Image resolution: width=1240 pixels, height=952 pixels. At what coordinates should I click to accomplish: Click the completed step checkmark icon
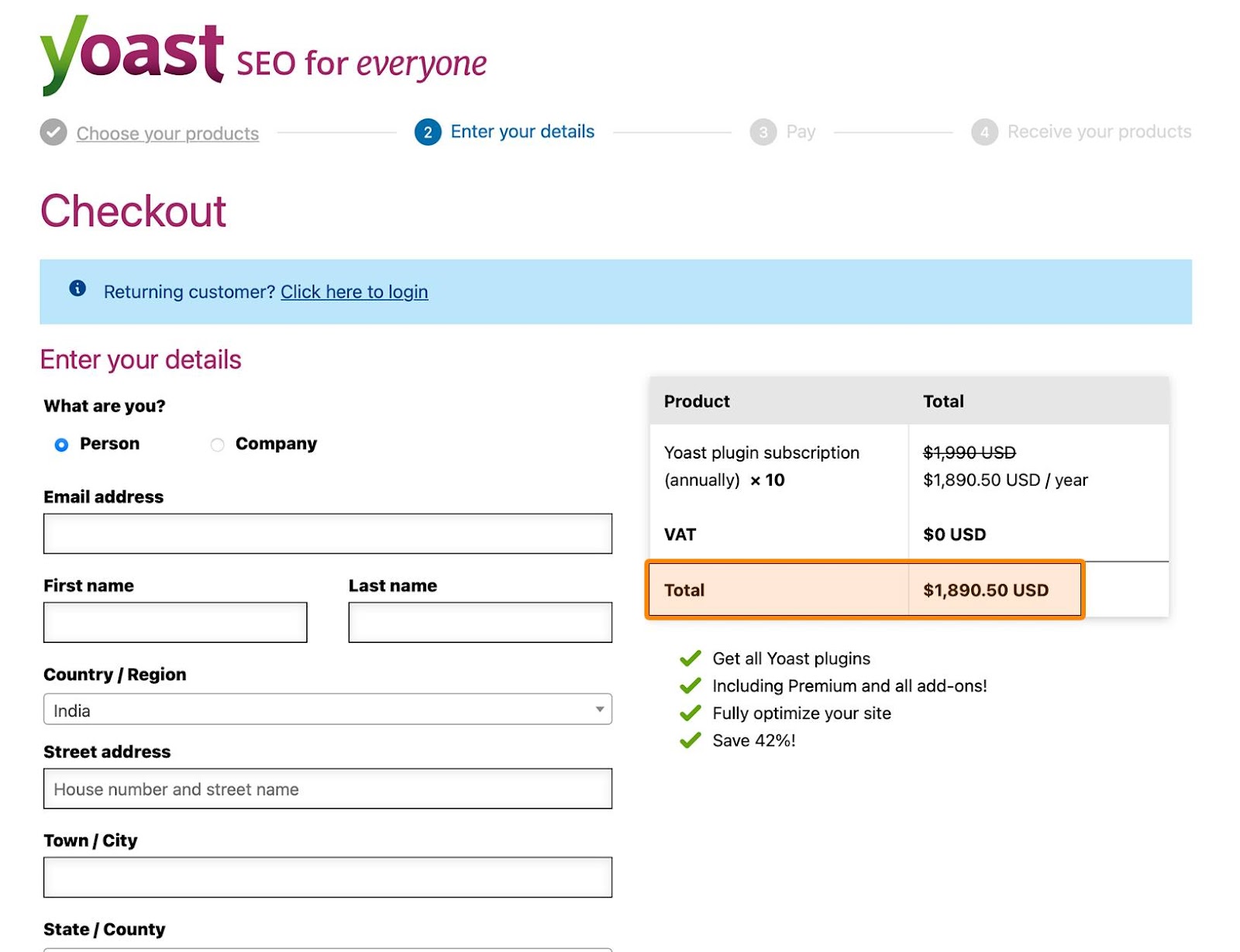click(x=53, y=132)
